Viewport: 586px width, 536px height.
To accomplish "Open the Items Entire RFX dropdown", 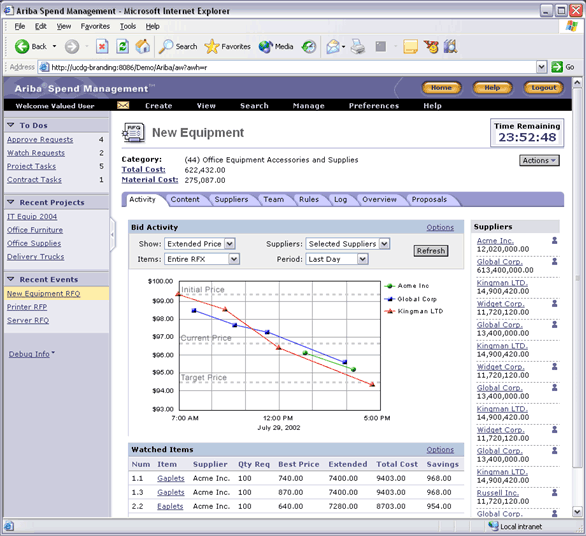I will tap(234, 259).
